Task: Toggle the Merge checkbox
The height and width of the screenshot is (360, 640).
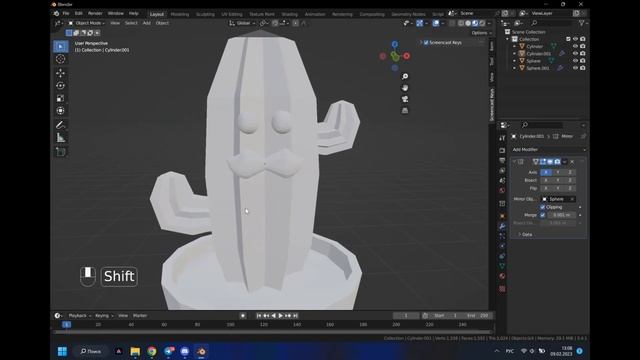Action: pyautogui.click(x=543, y=215)
